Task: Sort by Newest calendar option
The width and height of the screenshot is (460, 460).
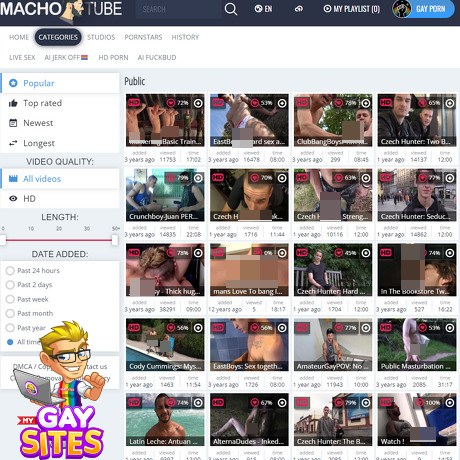Action: click(x=60, y=123)
